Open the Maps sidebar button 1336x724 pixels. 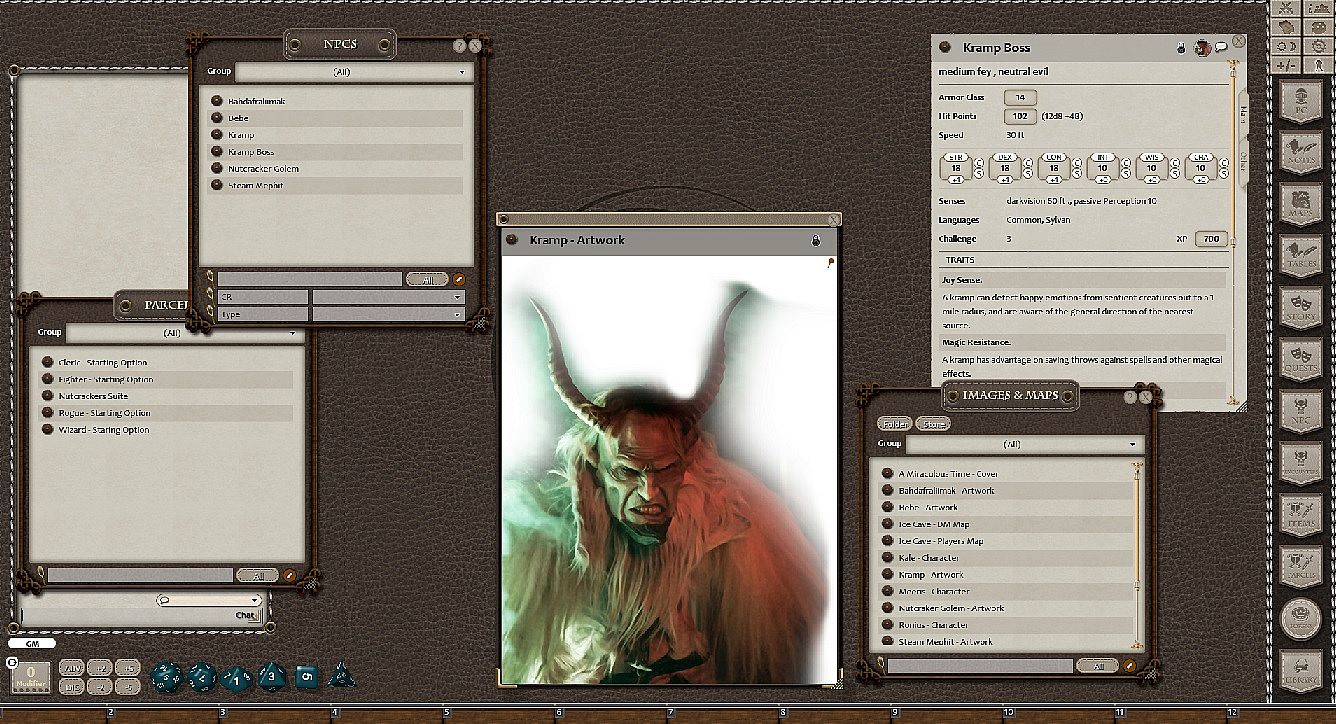pos(1301,201)
